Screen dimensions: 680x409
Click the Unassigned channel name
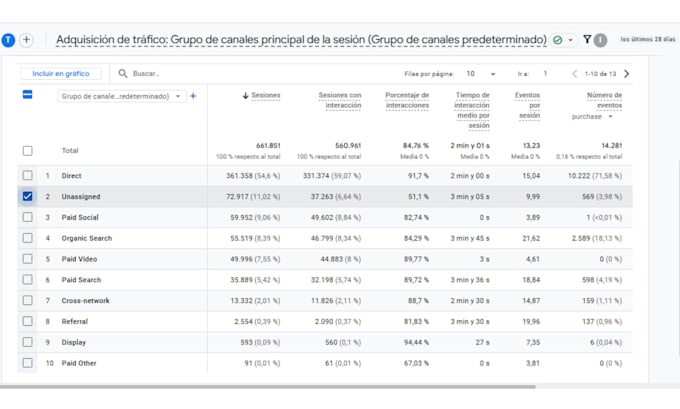click(x=81, y=196)
